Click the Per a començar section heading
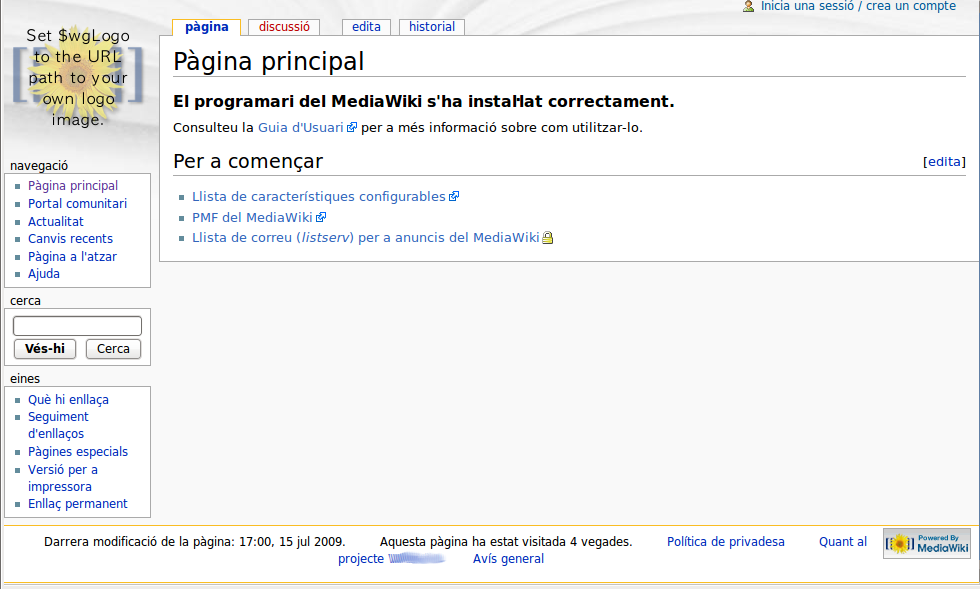 pos(248,161)
